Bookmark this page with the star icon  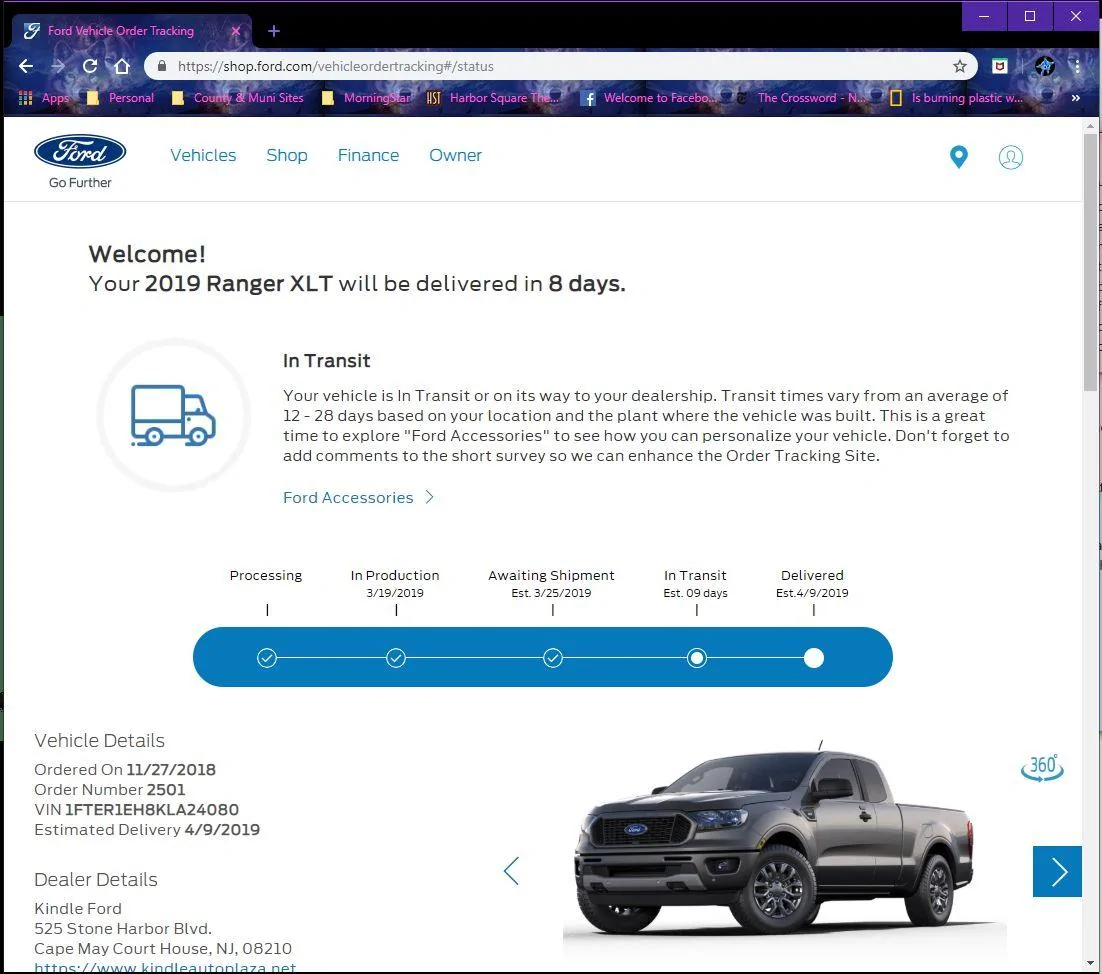coord(959,66)
